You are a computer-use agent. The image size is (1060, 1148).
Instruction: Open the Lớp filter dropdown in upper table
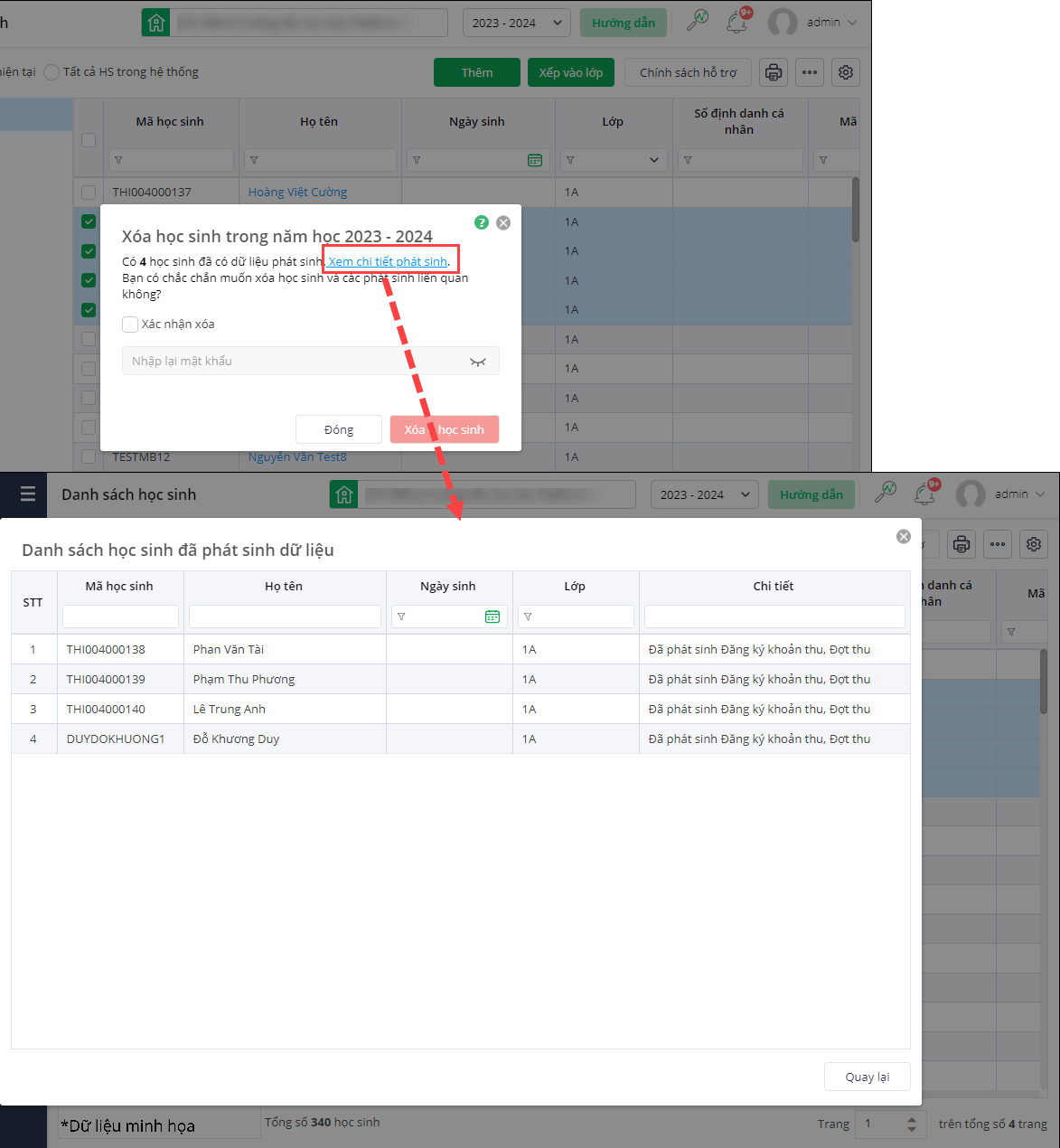click(x=653, y=160)
